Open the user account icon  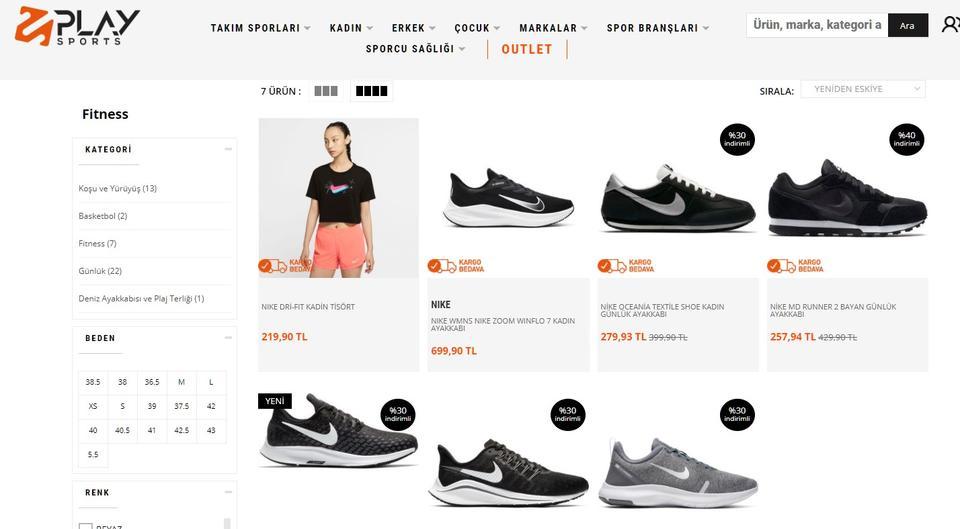(x=951, y=24)
